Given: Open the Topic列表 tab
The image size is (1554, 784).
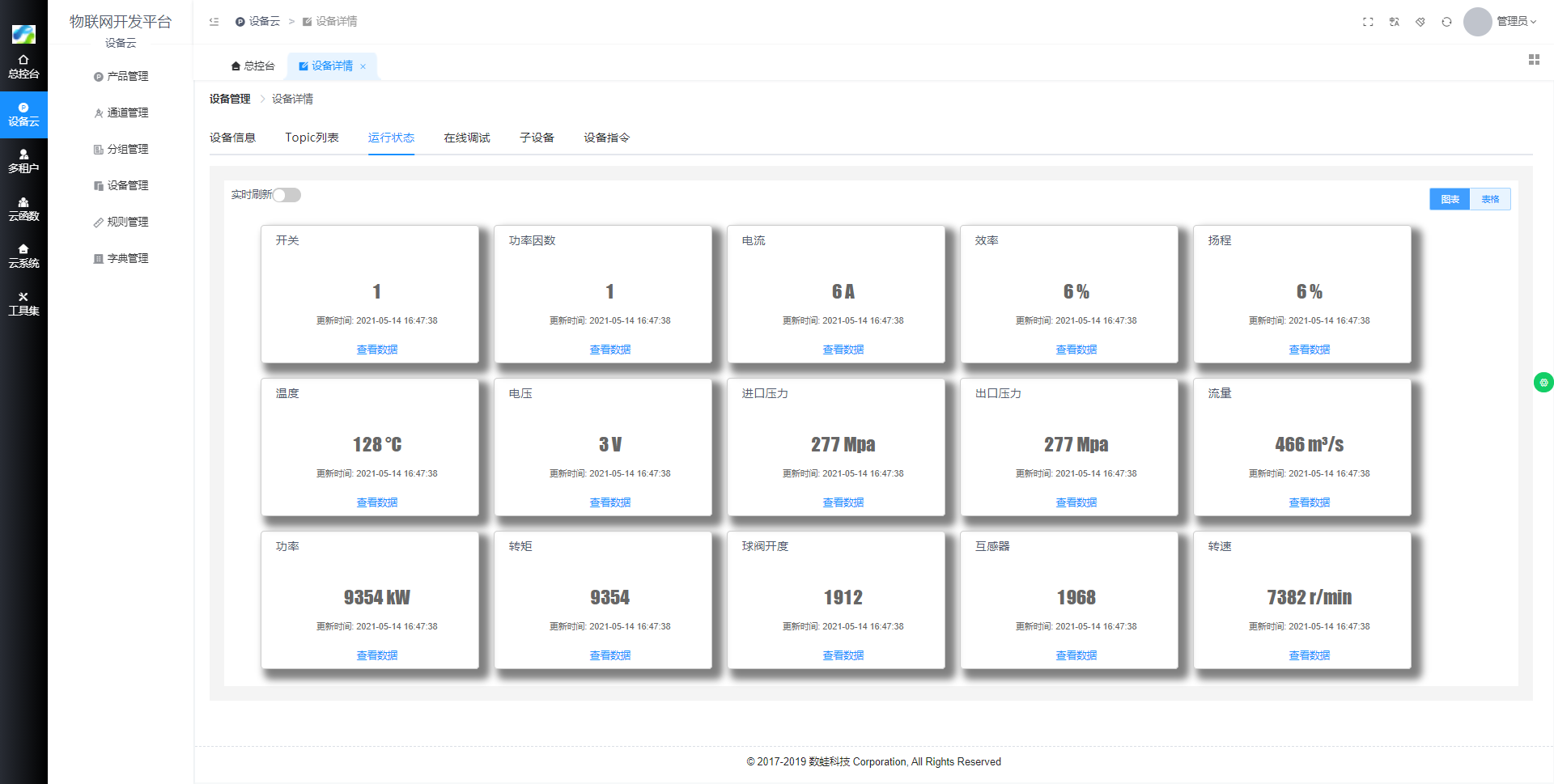Looking at the screenshot, I should pos(312,138).
